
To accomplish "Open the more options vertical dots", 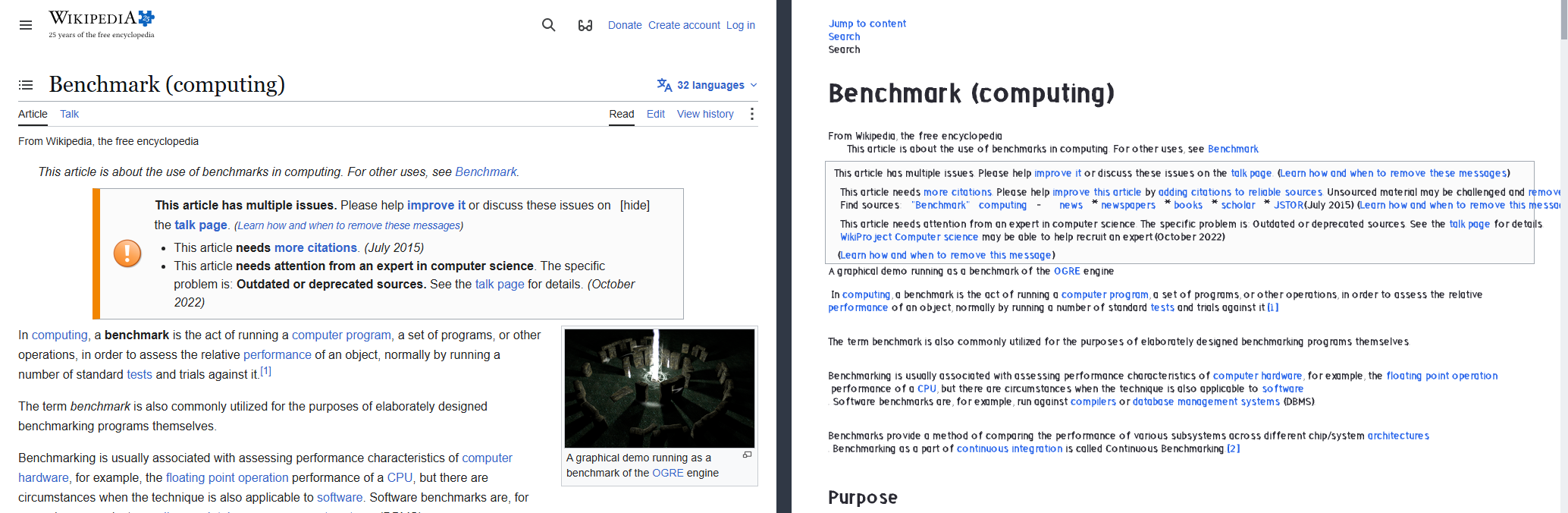I will [x=752, y=114].
